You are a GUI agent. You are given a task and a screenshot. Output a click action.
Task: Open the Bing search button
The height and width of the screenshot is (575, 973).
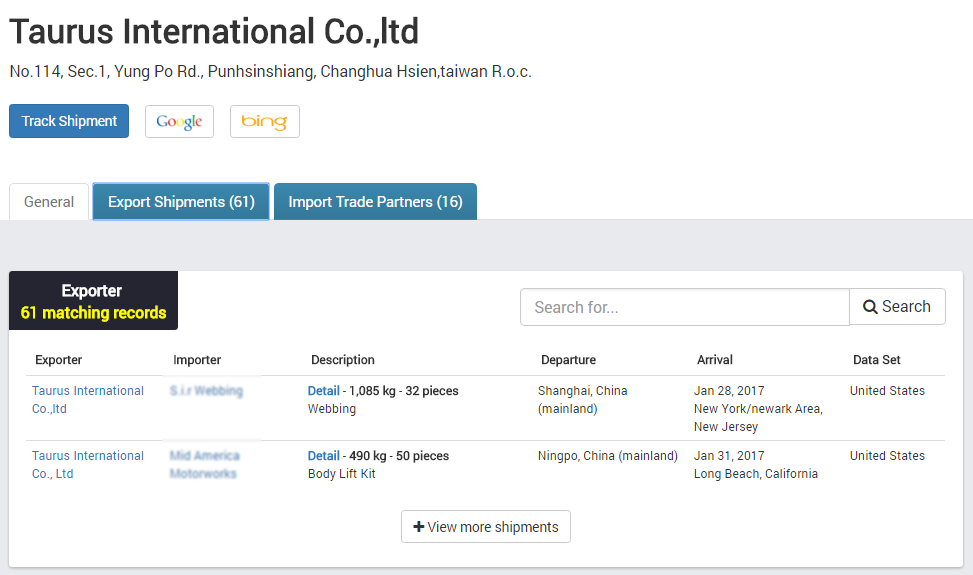click(264, 122)
